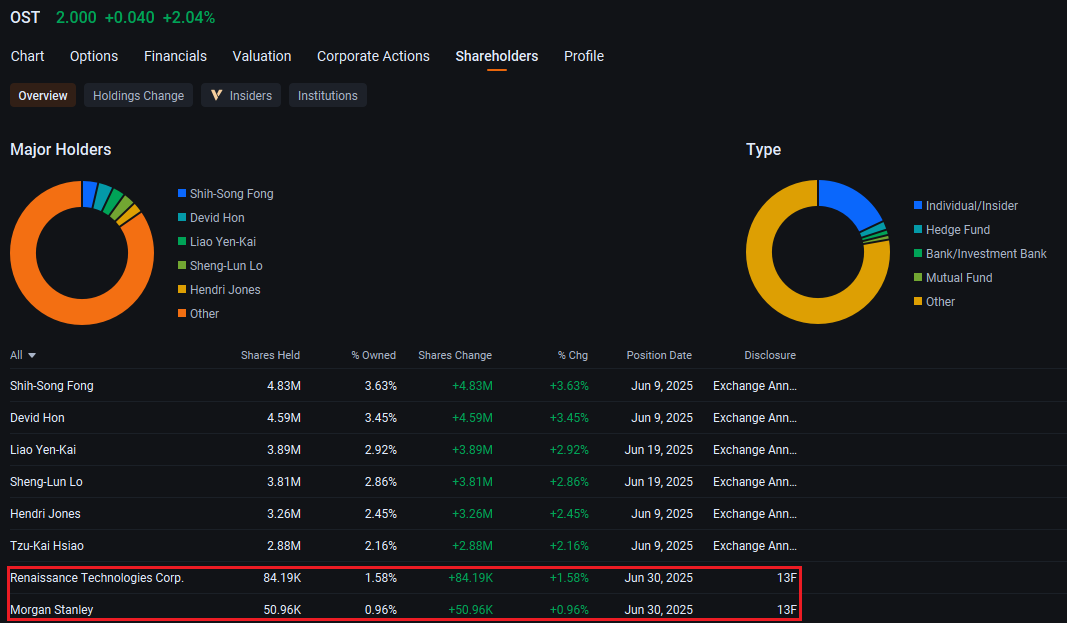Viewport: 1067px width, 623px height.
Task: View the Profile tab
Action: [x=584, y=56]
